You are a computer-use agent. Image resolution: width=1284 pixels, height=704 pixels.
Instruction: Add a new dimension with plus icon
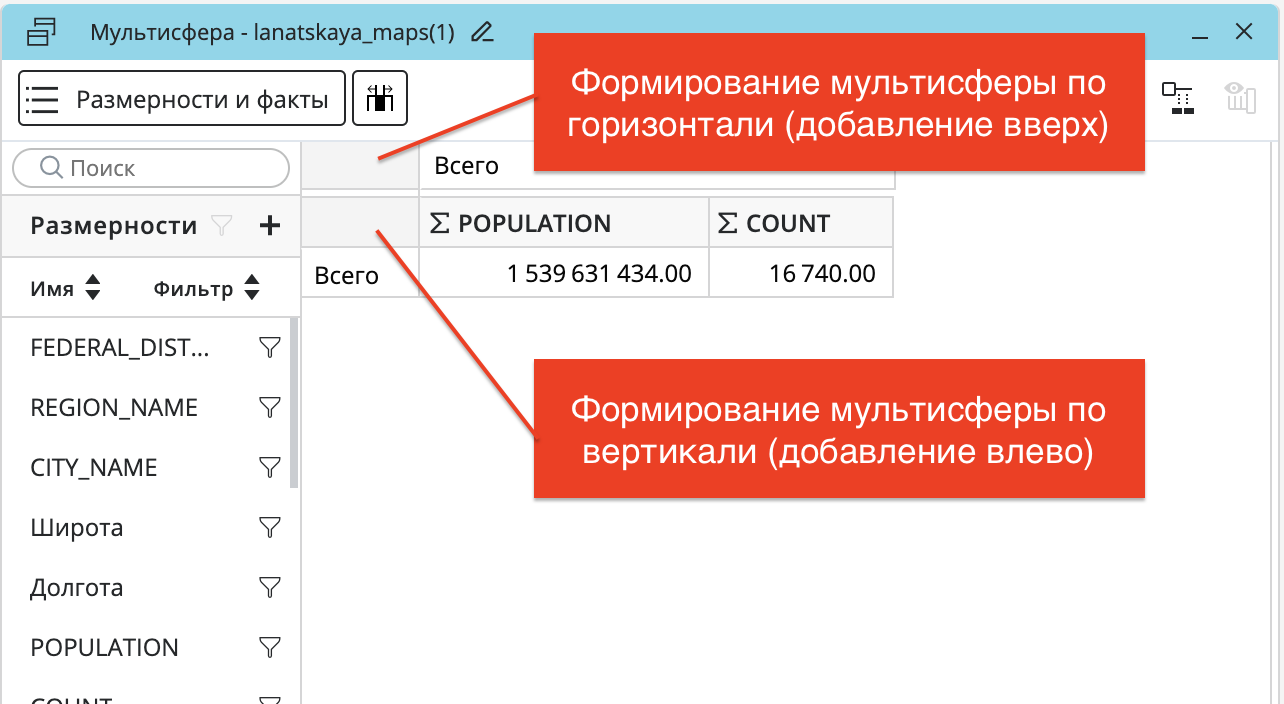point(269,226)
